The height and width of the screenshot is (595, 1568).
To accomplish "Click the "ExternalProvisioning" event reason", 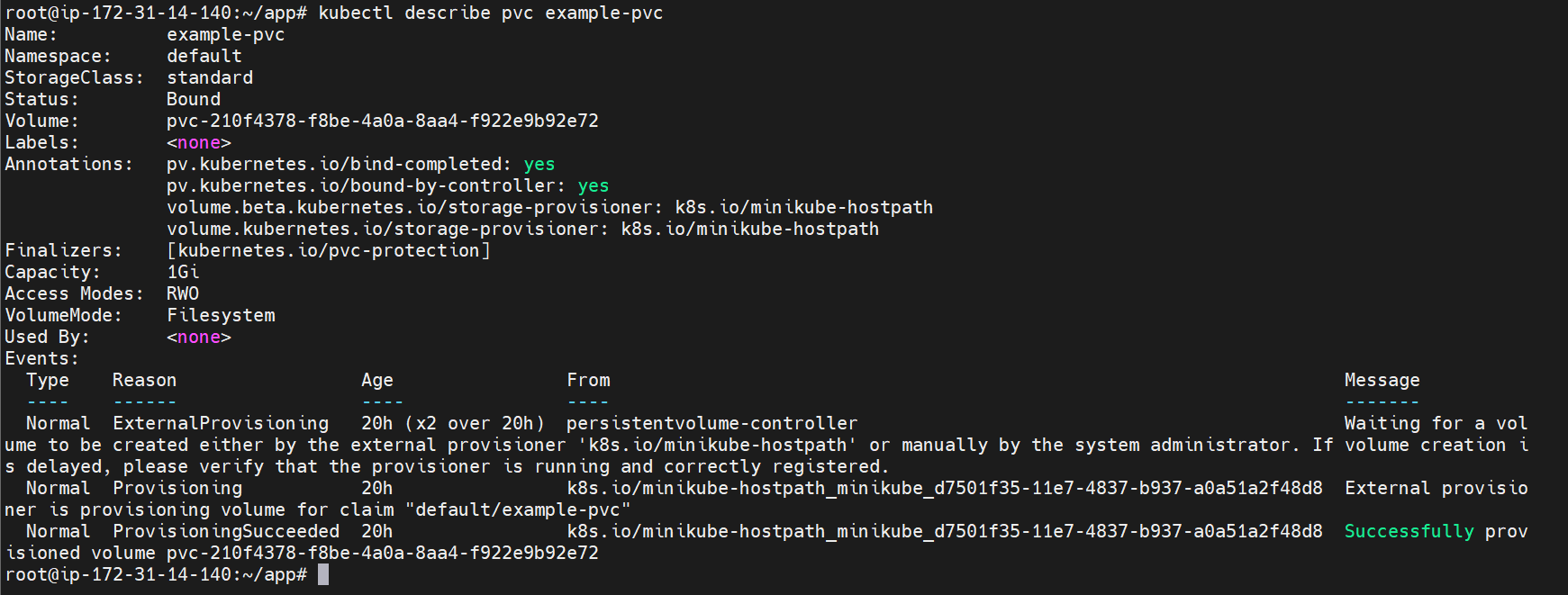I will [x=221, y=423].
